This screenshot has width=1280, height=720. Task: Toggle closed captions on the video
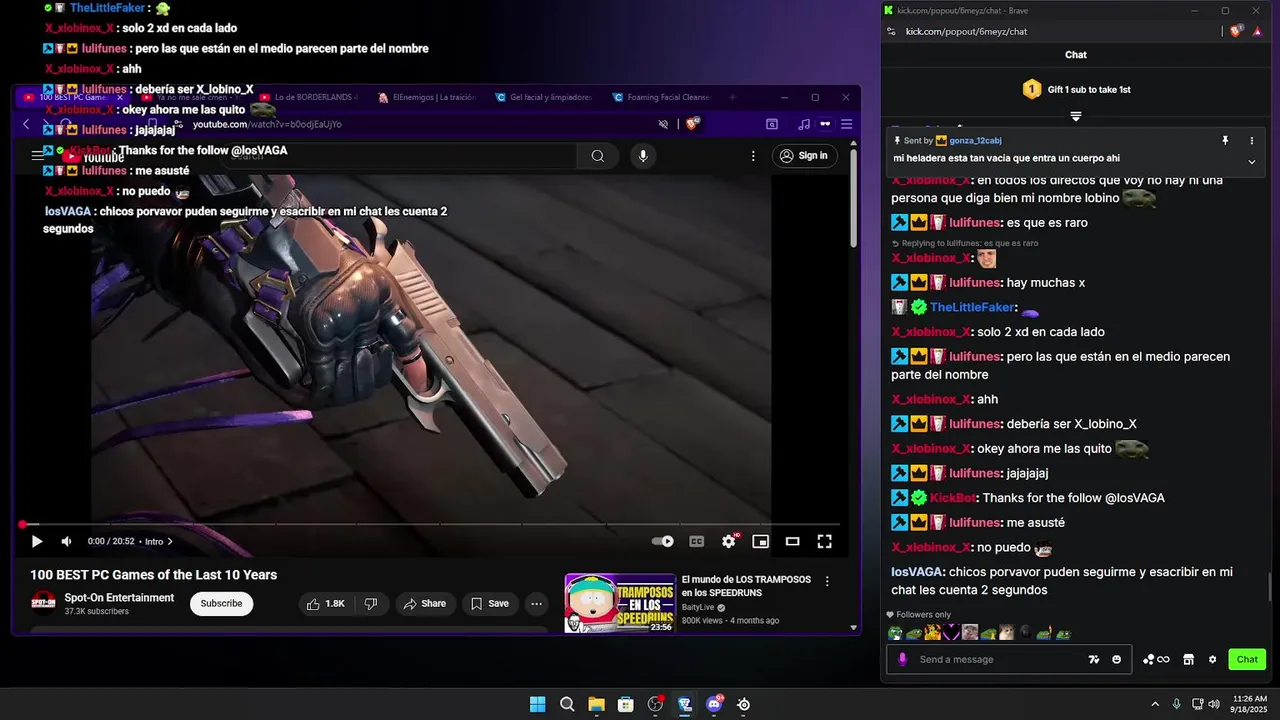click(697, 541)
